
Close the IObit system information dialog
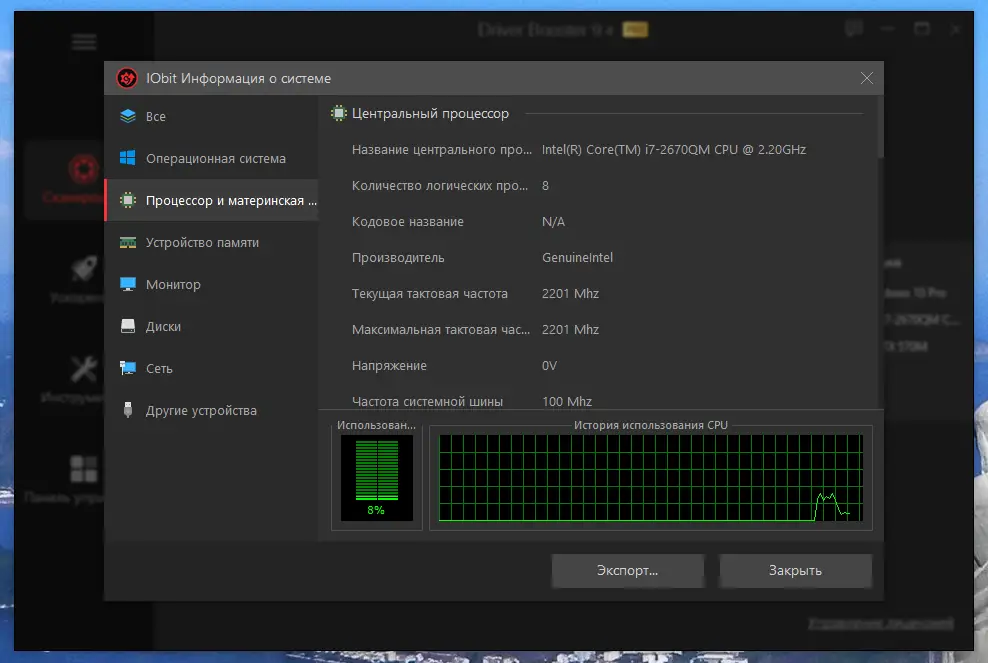click(x=867, y=78)
